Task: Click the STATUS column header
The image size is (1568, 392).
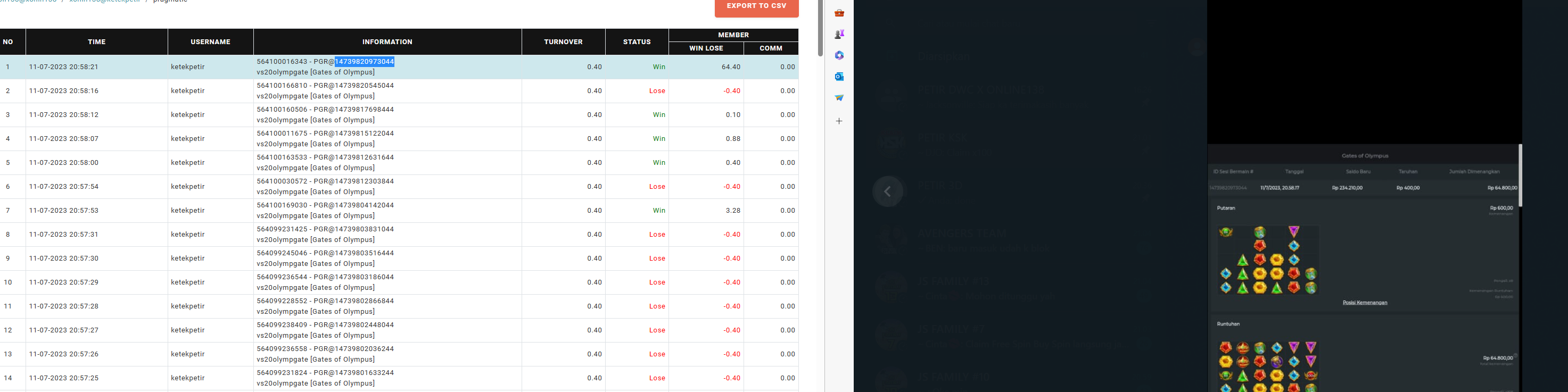Action: pyautogui.click(x=637, y=42)
